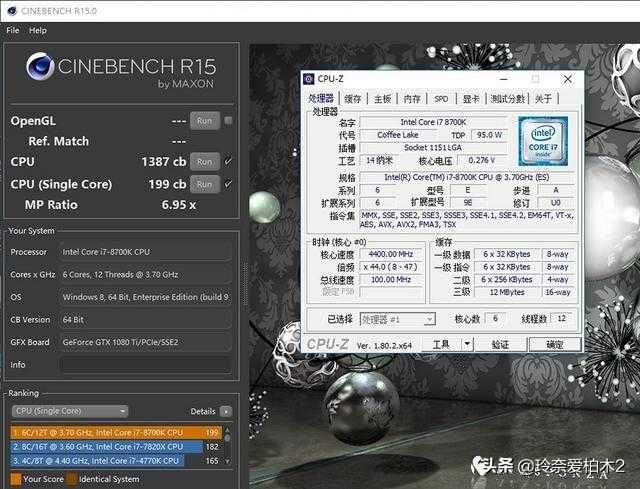Open the File menu
This screenshot has width=640, height=489.
[13, 30]
